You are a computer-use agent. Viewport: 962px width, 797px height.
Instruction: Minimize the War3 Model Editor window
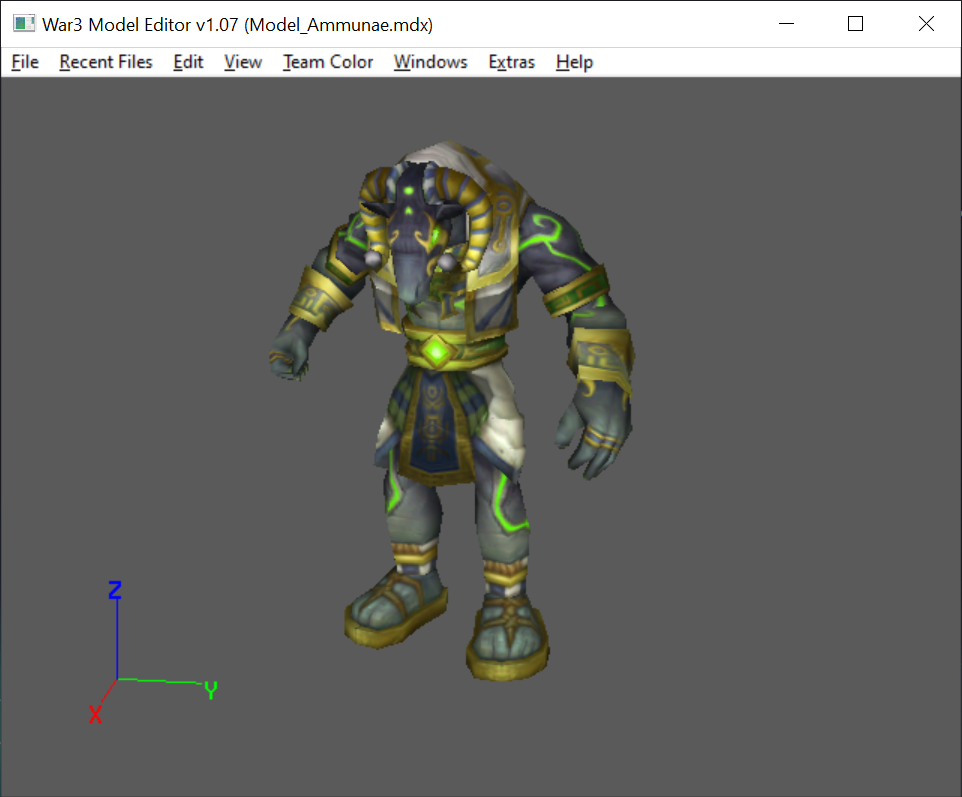pos(787,24)
